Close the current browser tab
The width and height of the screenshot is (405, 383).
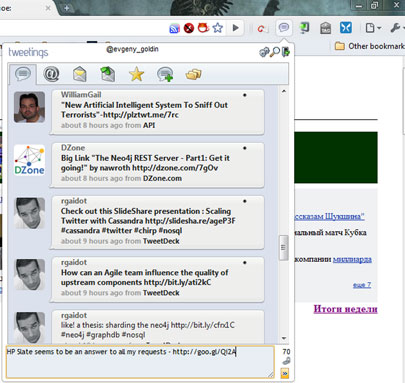click(x=48, y=8)
